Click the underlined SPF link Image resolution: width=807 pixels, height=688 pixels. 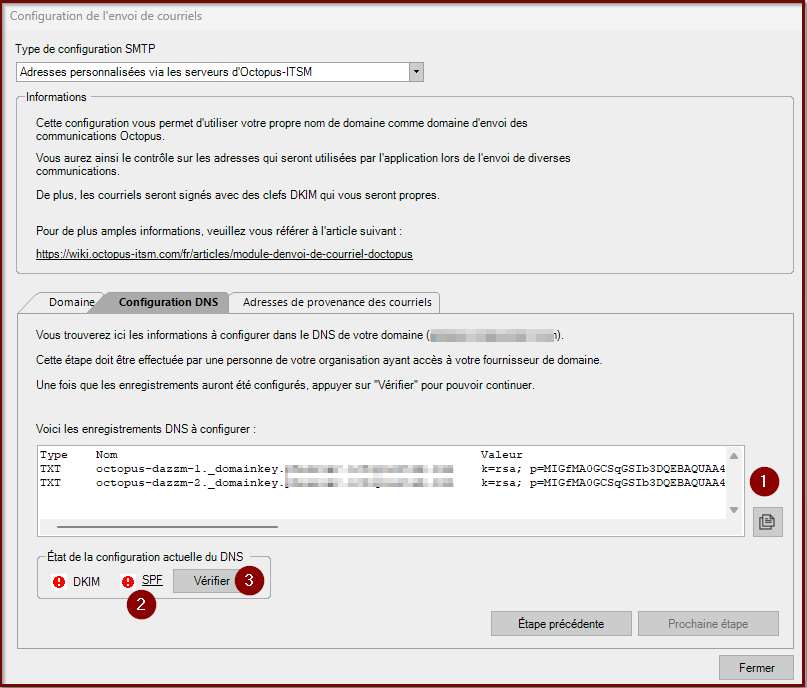point(152,580)
